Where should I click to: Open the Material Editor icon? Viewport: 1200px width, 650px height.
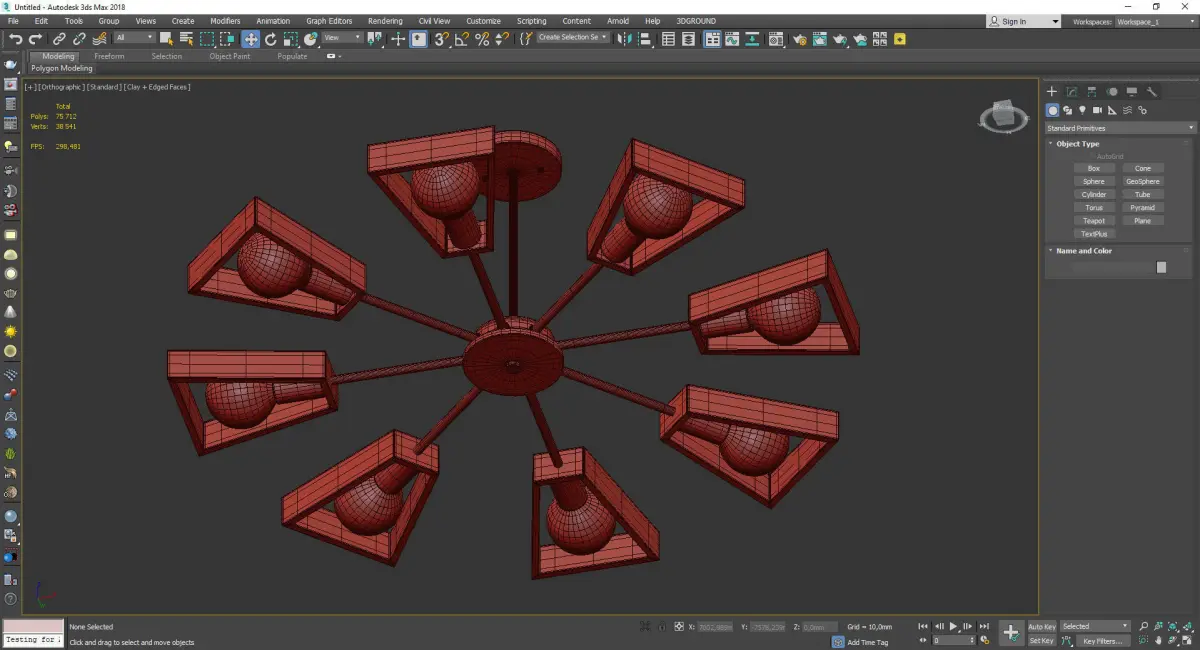pos(776,39)
